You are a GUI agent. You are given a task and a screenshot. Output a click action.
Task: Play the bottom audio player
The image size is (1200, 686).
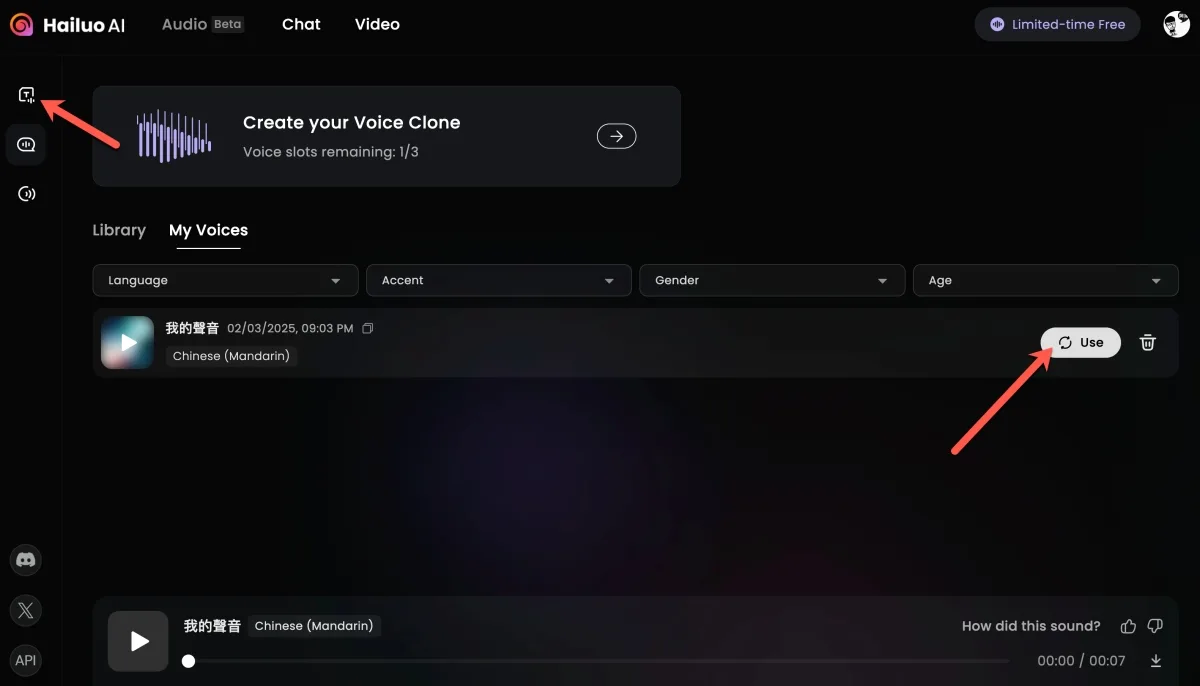click(138, 641)
